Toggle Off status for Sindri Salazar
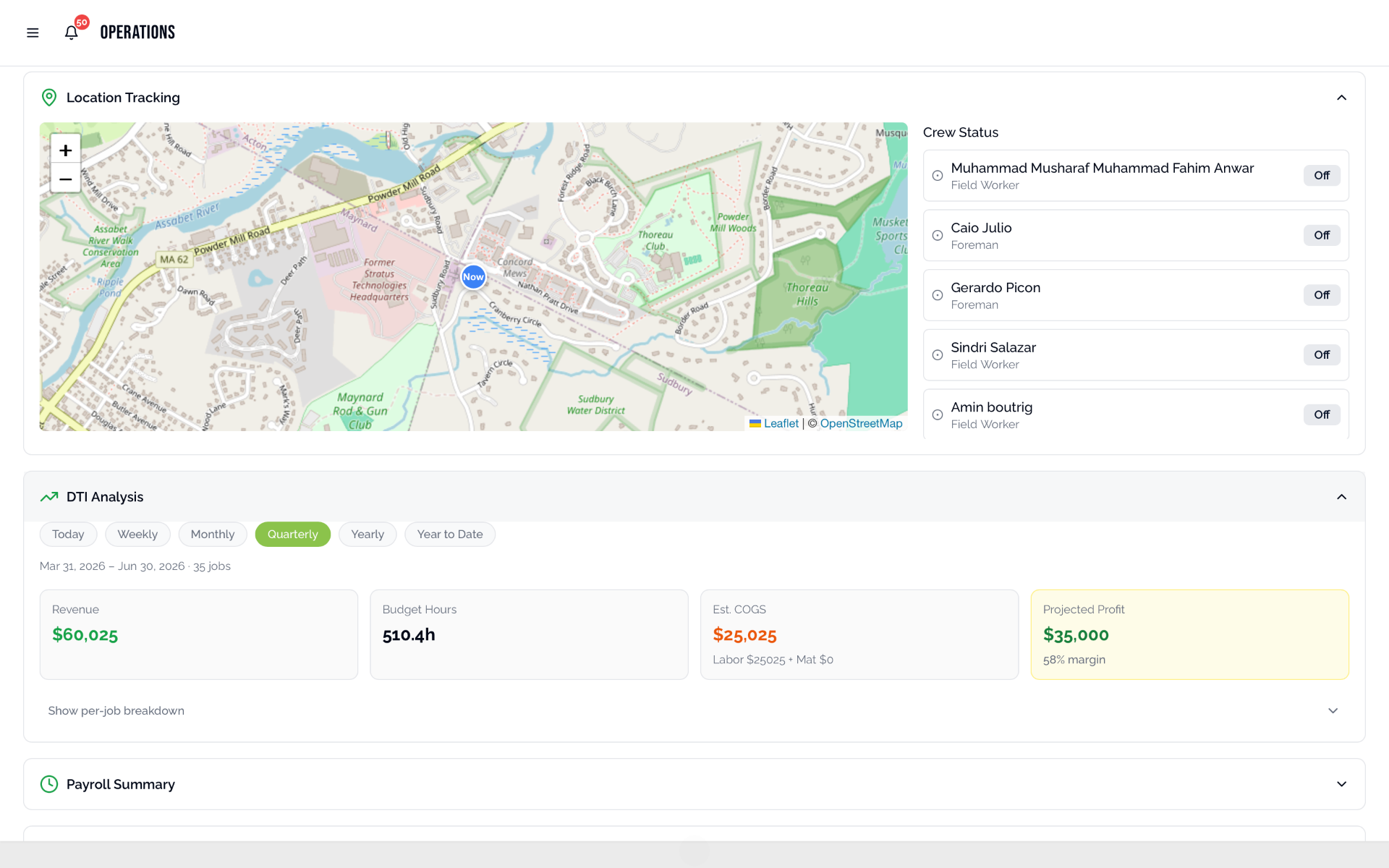The width and height of the screenshot is (1389, 868). click(x=1322, y=355)
